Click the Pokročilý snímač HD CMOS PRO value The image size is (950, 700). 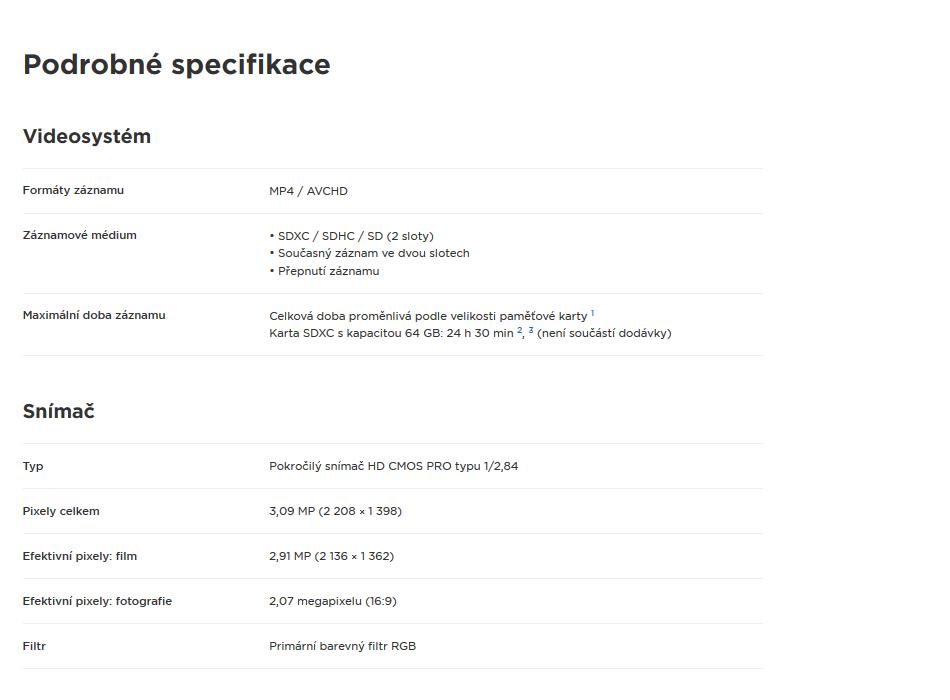click(394, 466)
